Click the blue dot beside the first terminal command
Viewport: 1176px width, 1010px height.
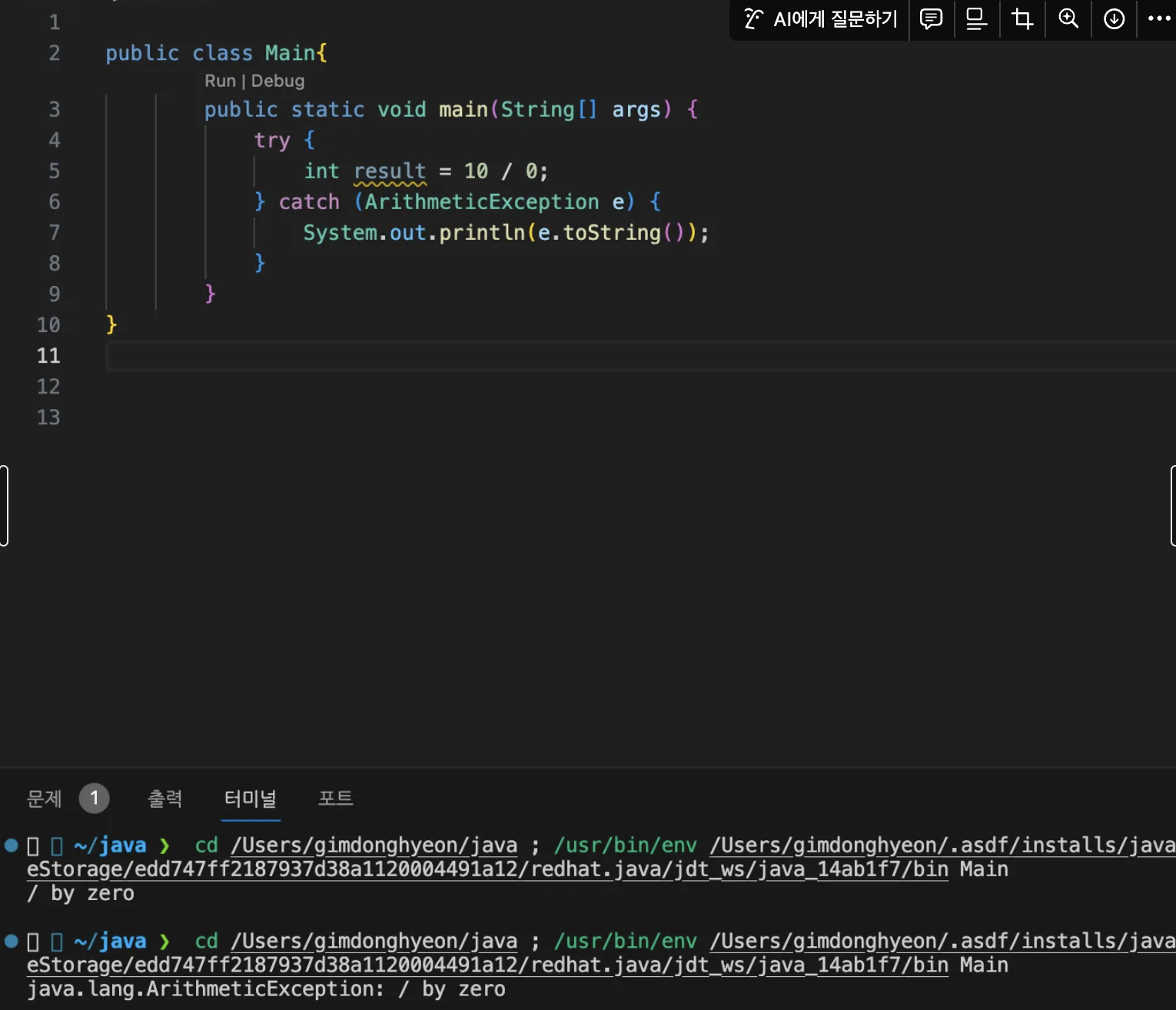point(10,845)
